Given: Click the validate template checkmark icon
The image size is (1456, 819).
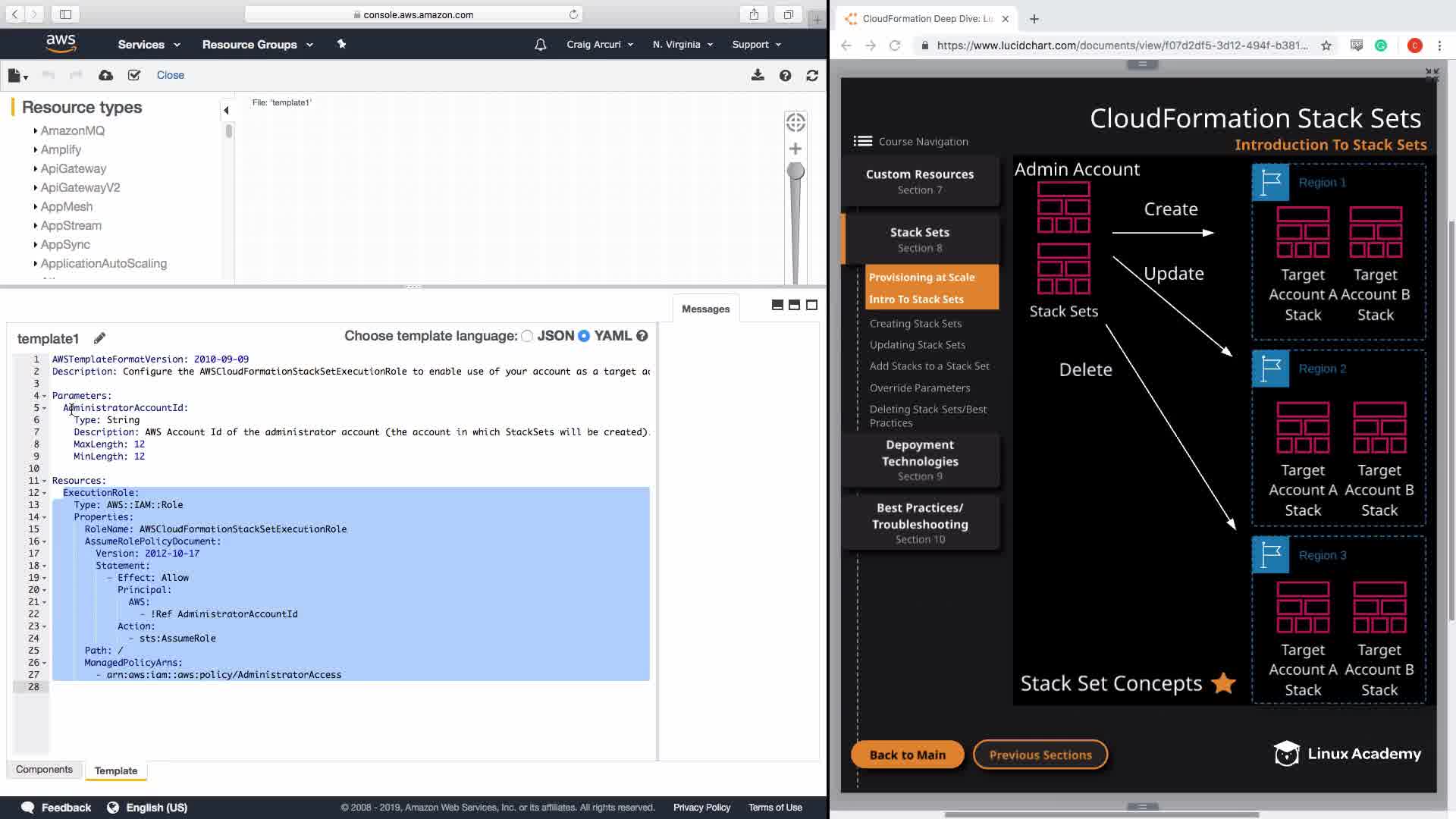Looking at the screenshot, I should pyautogui.click(x=134, y=75).
